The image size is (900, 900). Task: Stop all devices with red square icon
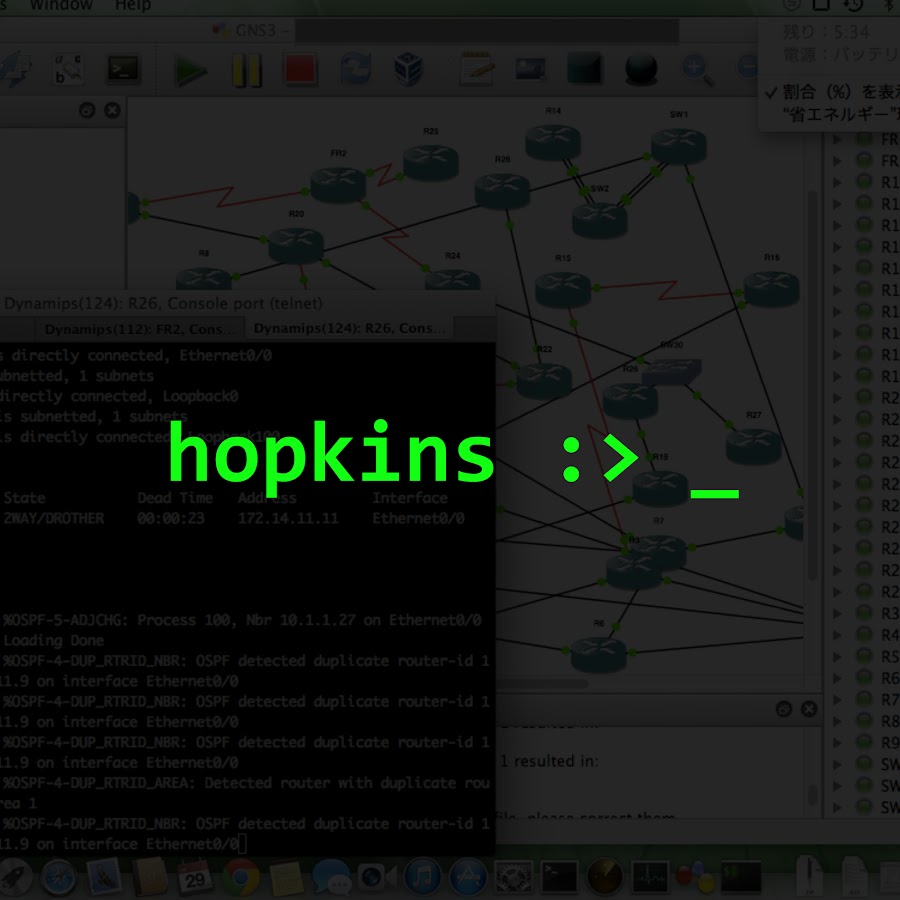coord(299,69)
